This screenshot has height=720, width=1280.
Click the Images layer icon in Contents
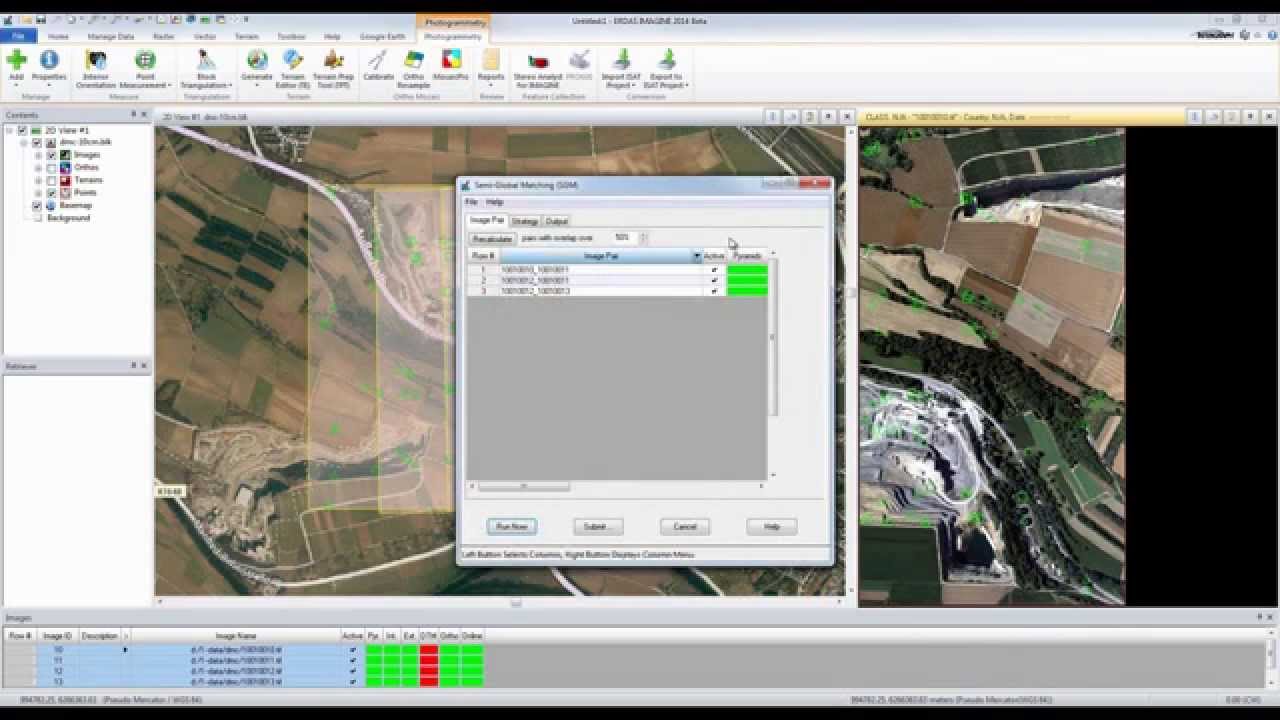[65, 155]
